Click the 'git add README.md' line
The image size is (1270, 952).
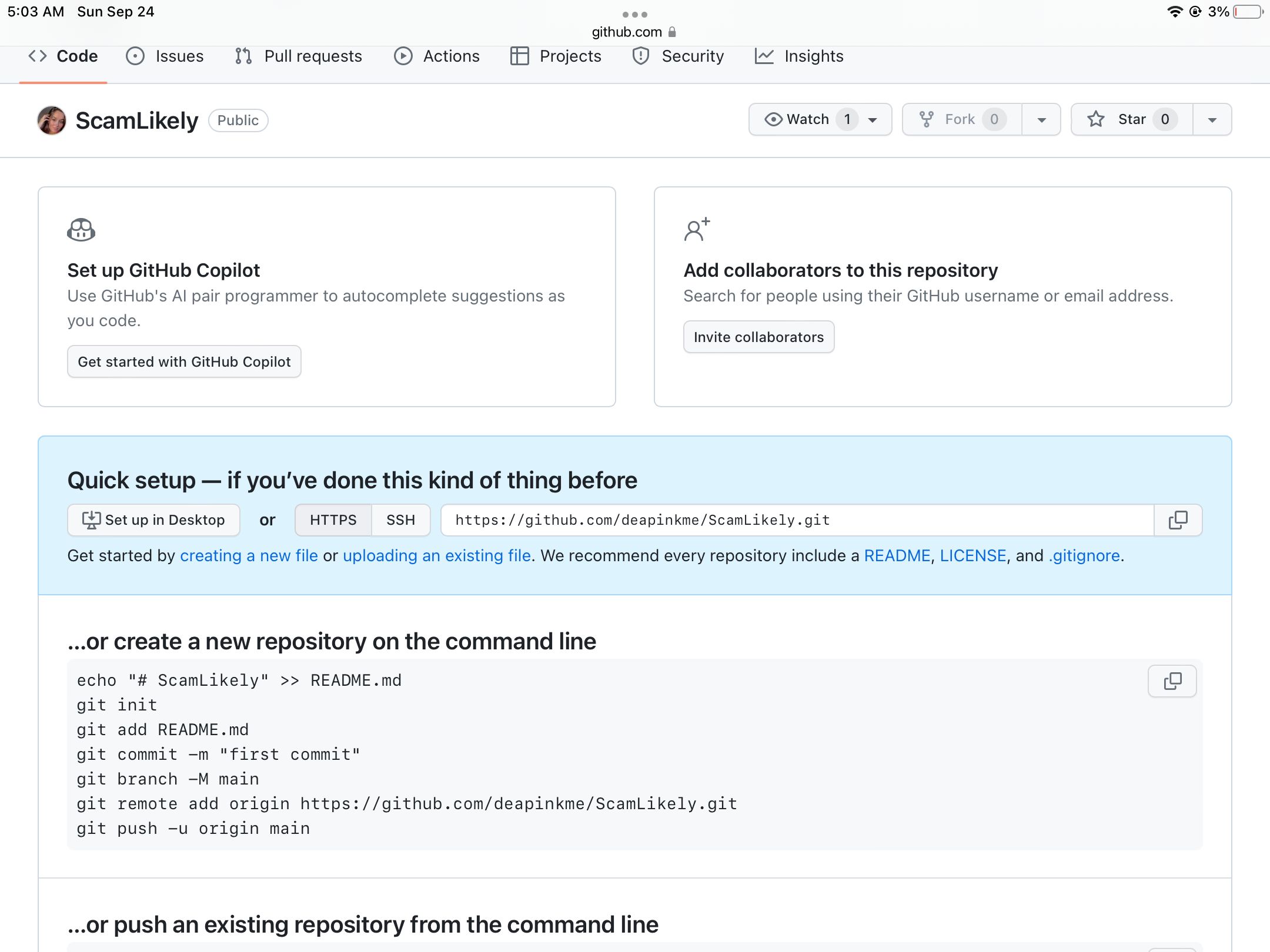[x=163, y=730]
